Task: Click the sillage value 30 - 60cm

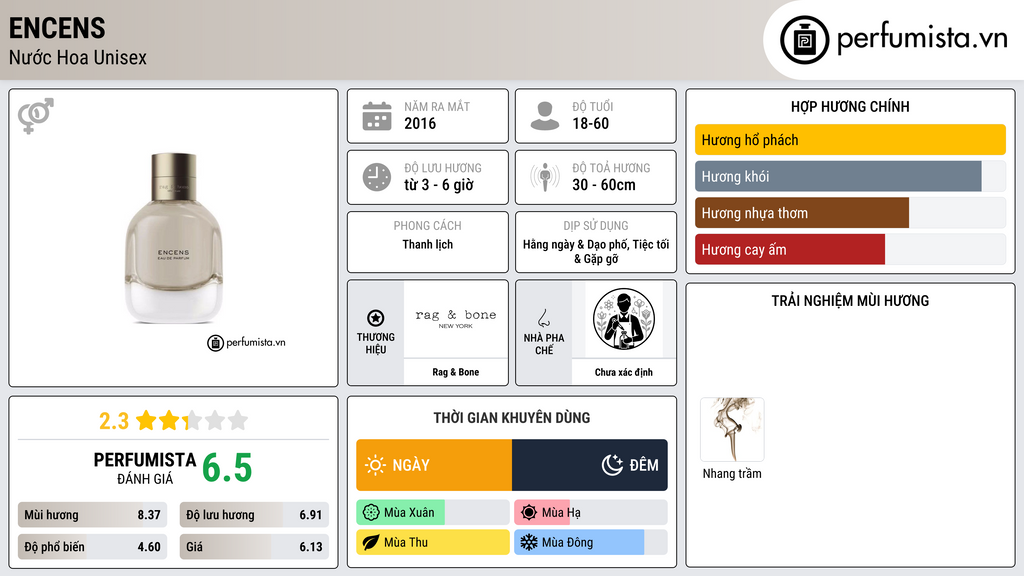Action: pos(603,185)
